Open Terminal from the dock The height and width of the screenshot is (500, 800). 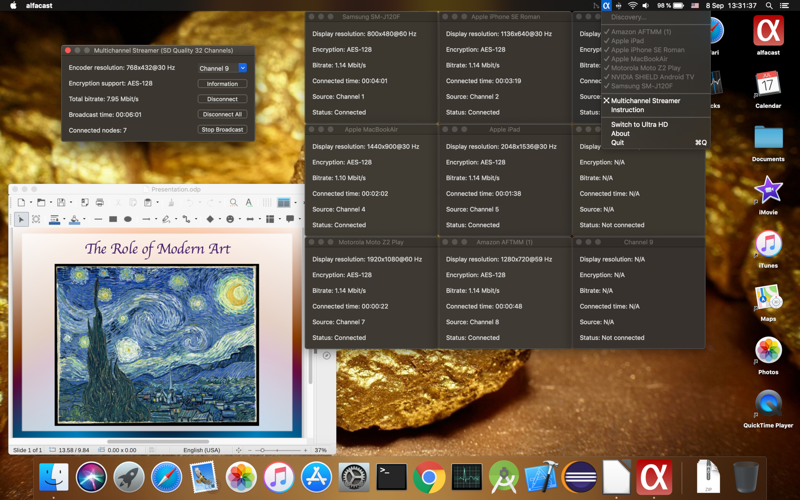pyautogui.click(x=391, y=477)
